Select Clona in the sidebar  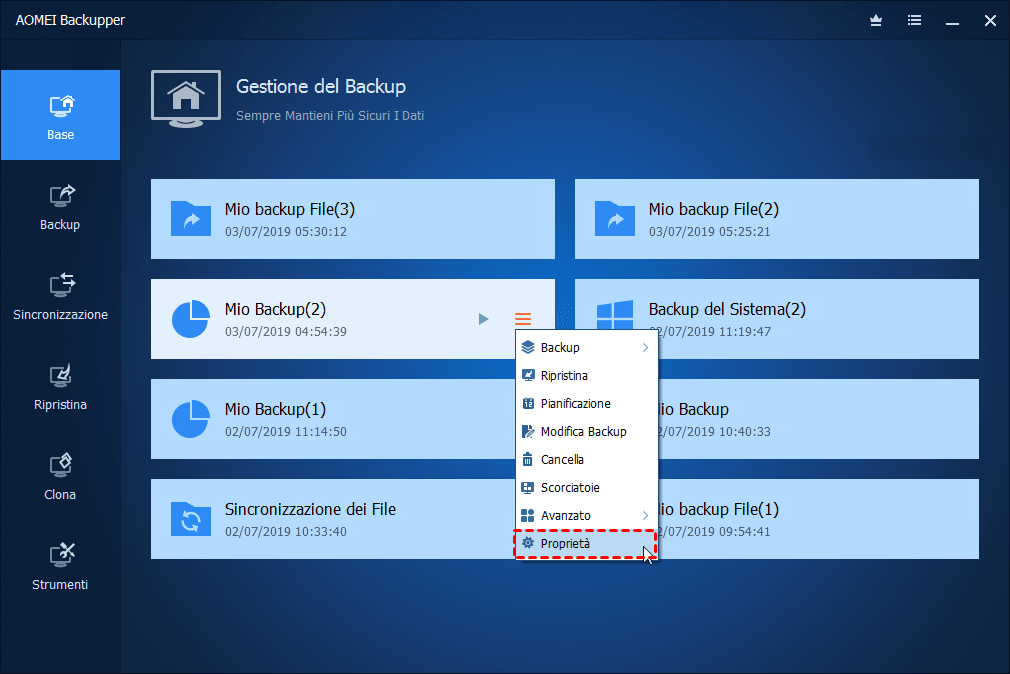[x=60, y=477]
